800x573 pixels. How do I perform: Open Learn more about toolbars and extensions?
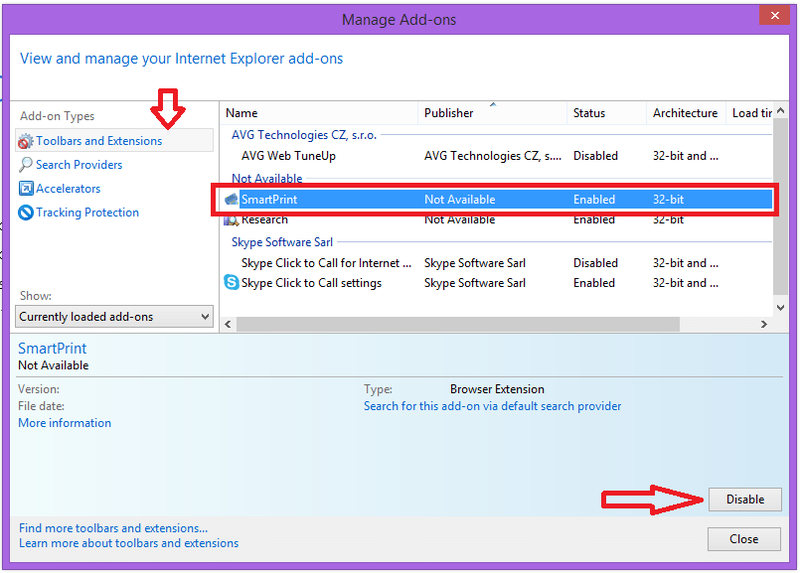129,543
